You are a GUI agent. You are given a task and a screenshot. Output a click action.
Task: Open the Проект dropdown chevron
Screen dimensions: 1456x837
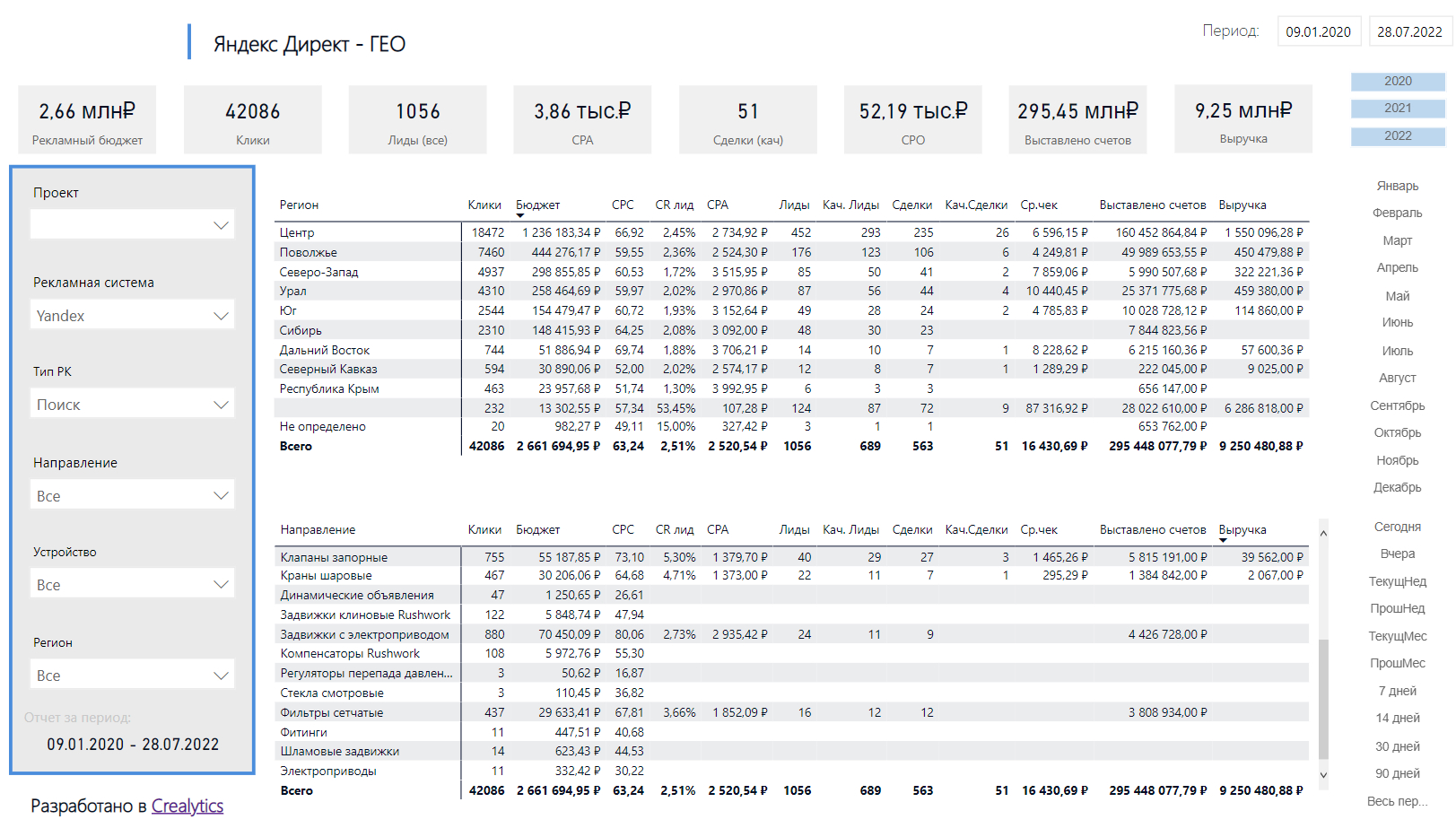click(x=221, y=225)
